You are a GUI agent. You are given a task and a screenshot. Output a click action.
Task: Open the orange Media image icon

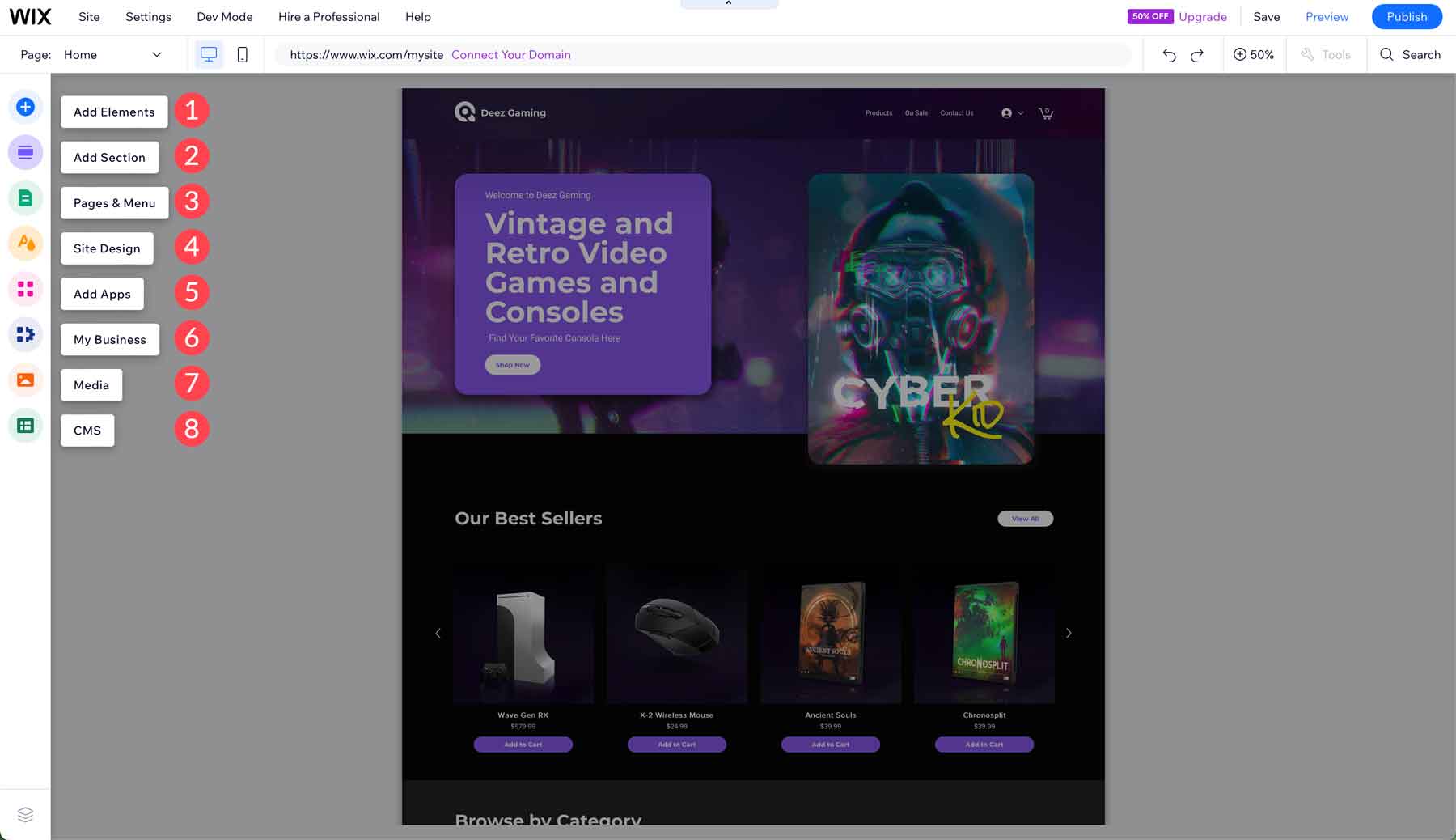point(25,380)
